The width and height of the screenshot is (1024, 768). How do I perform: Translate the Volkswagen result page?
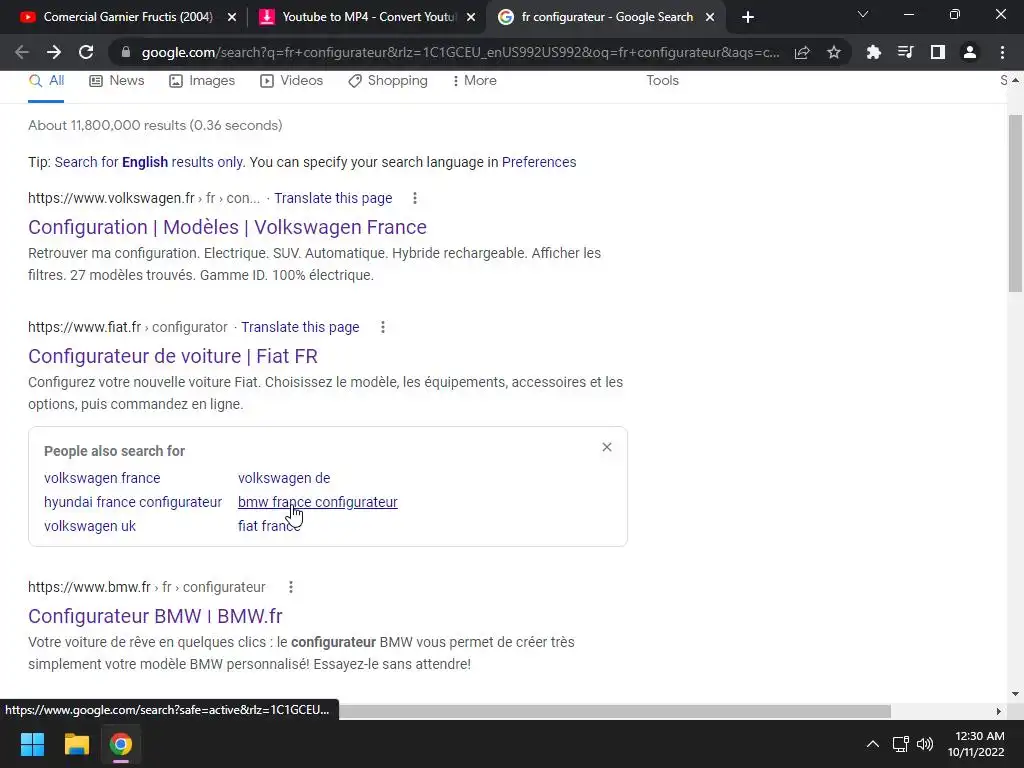[333, 199]
